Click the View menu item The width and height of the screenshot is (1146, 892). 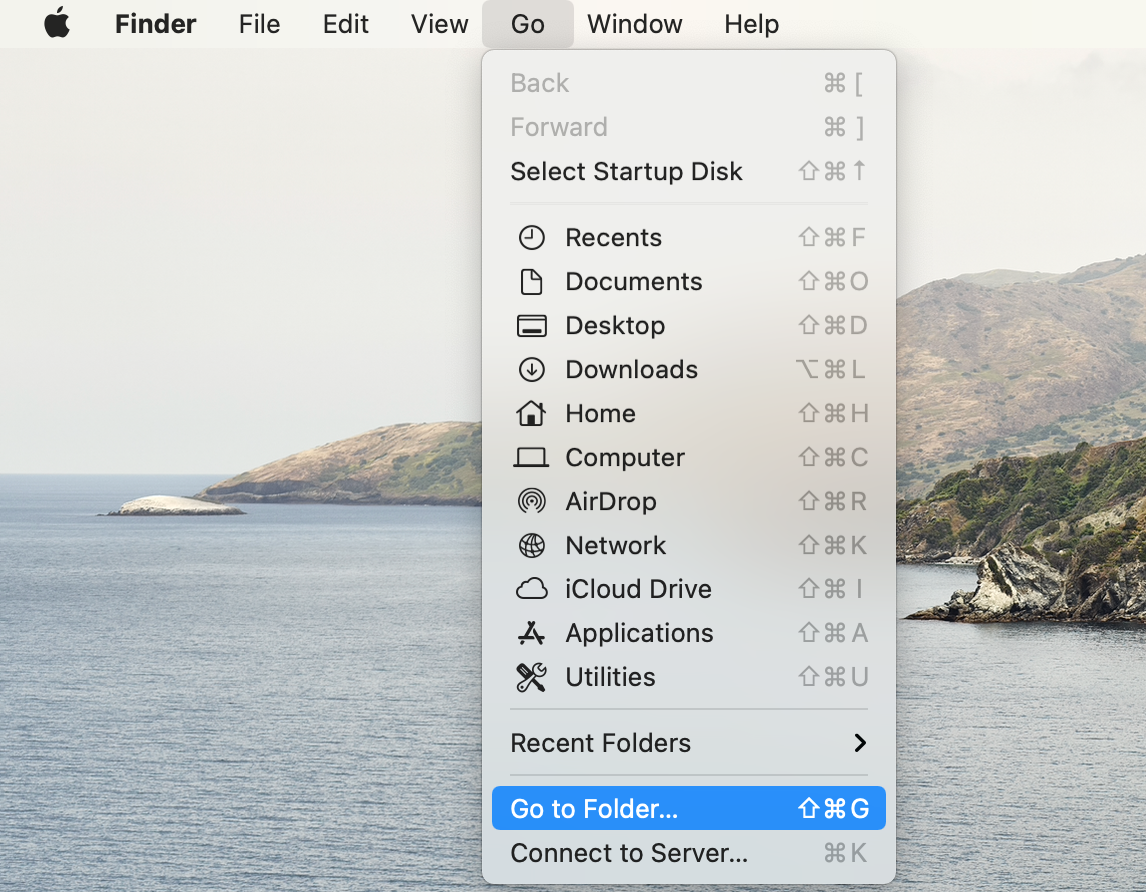438,24
